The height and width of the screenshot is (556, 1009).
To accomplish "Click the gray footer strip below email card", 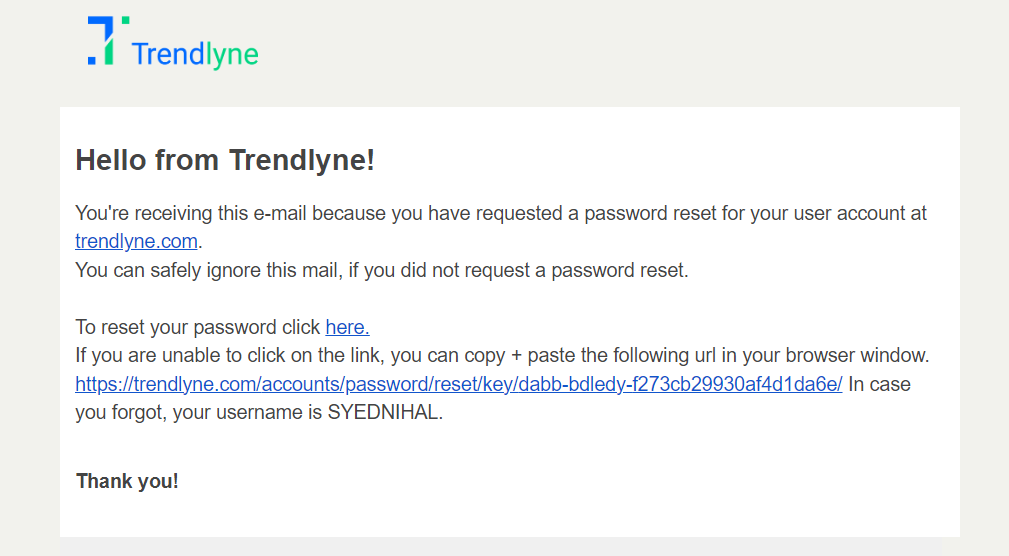I will pyautogui.click(x=510, y=546).
